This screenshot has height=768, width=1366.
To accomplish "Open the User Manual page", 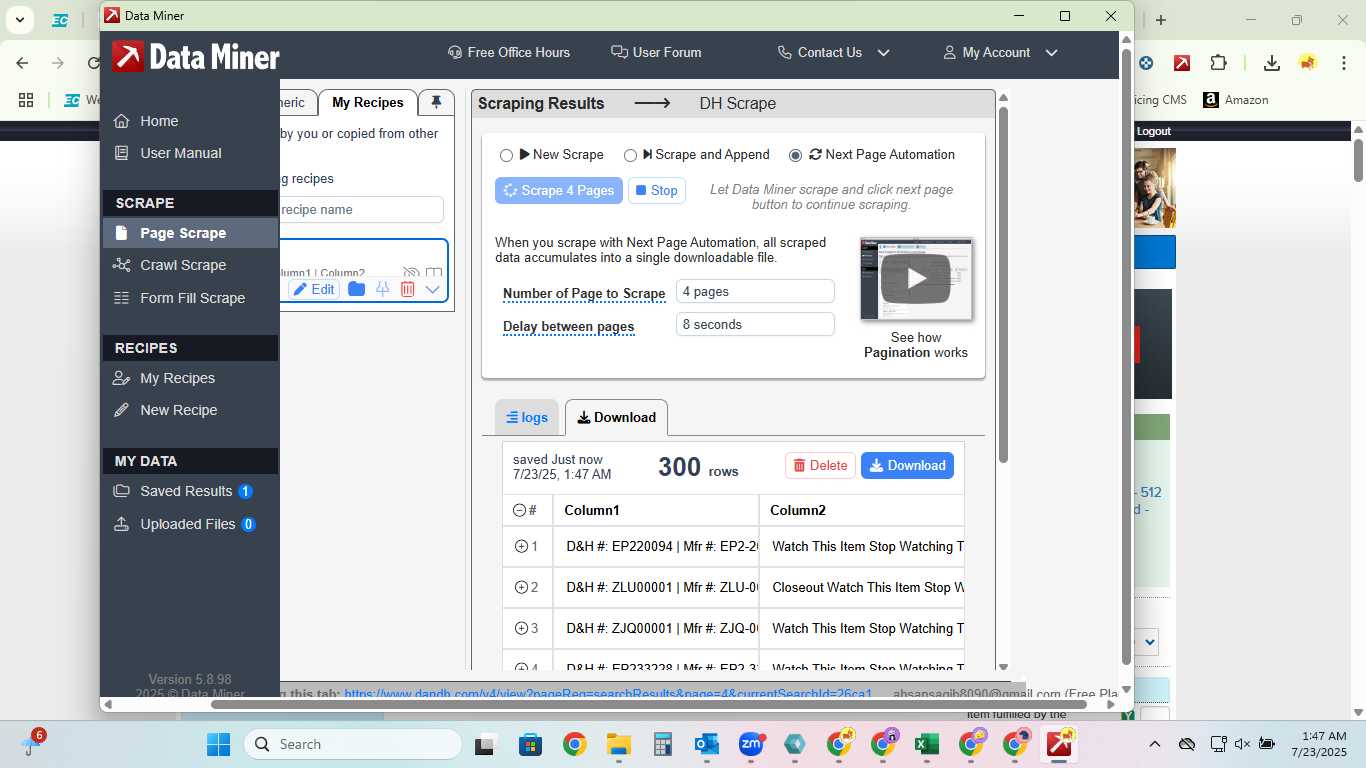I will click(x=181, y=153).
